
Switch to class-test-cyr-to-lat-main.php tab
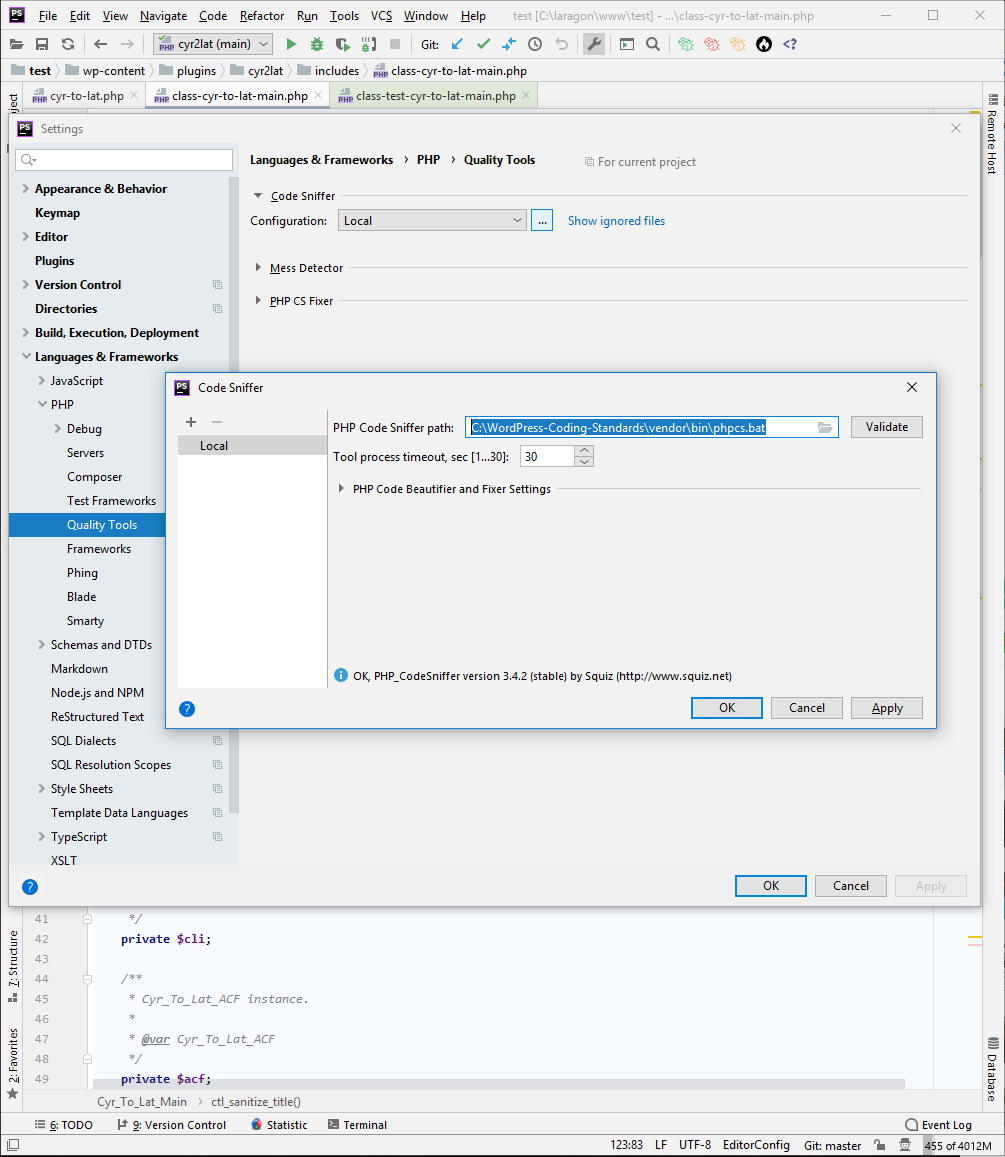pos(435,96)
